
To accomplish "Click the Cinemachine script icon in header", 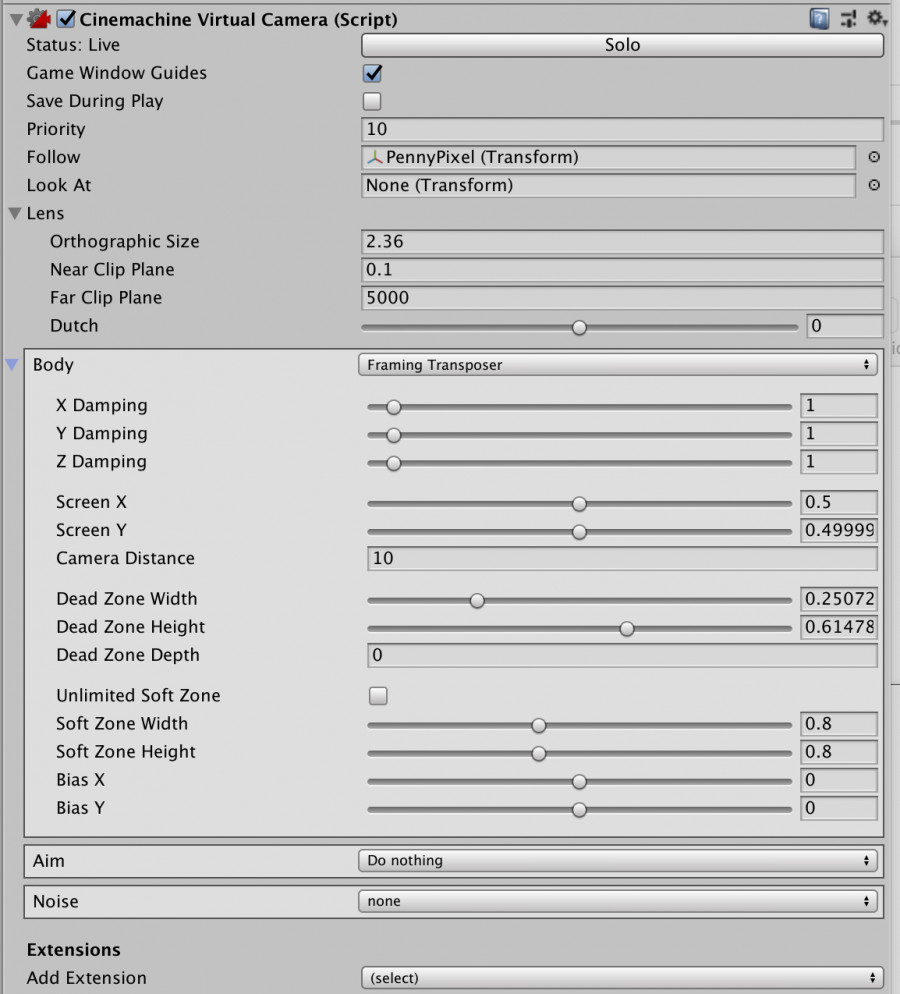I will [x=39, y=19].
